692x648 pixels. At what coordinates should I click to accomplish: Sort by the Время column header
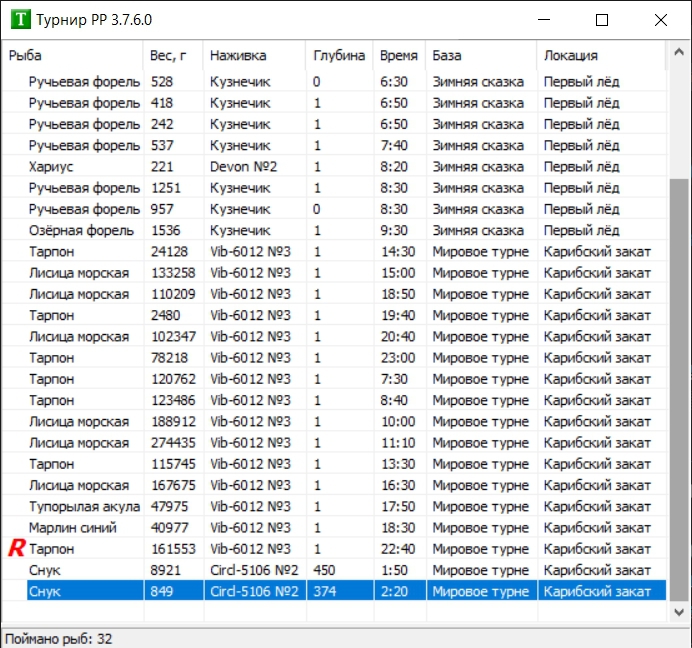click(399, 56)
